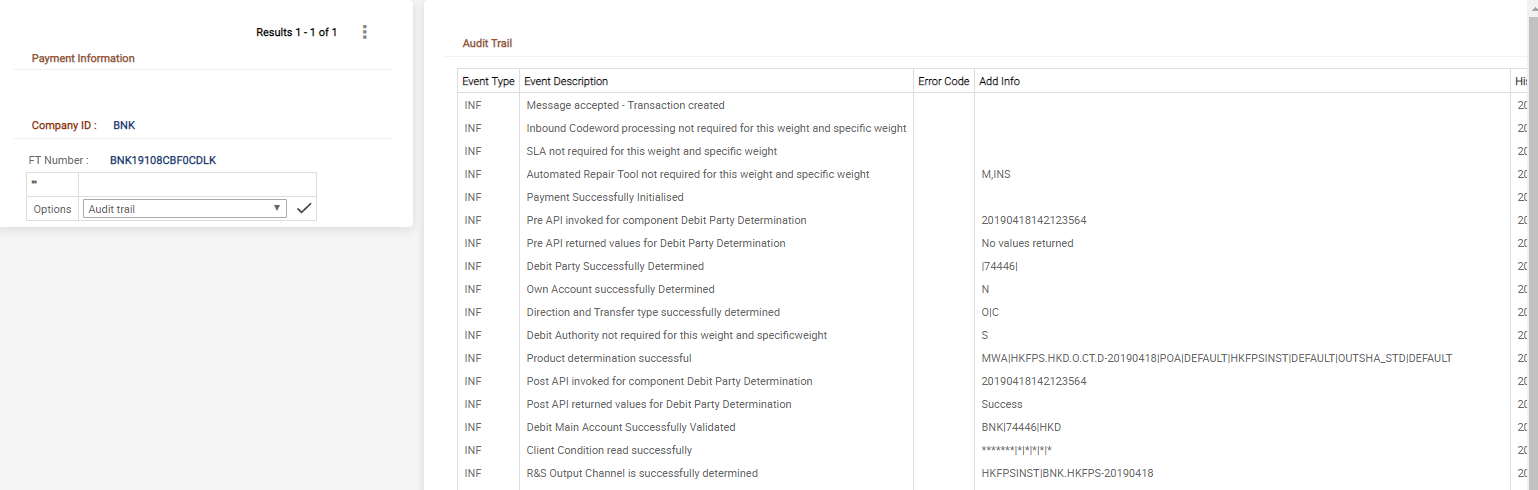Click the empty cell above the Audit trail dropdown

coord(197,184)
